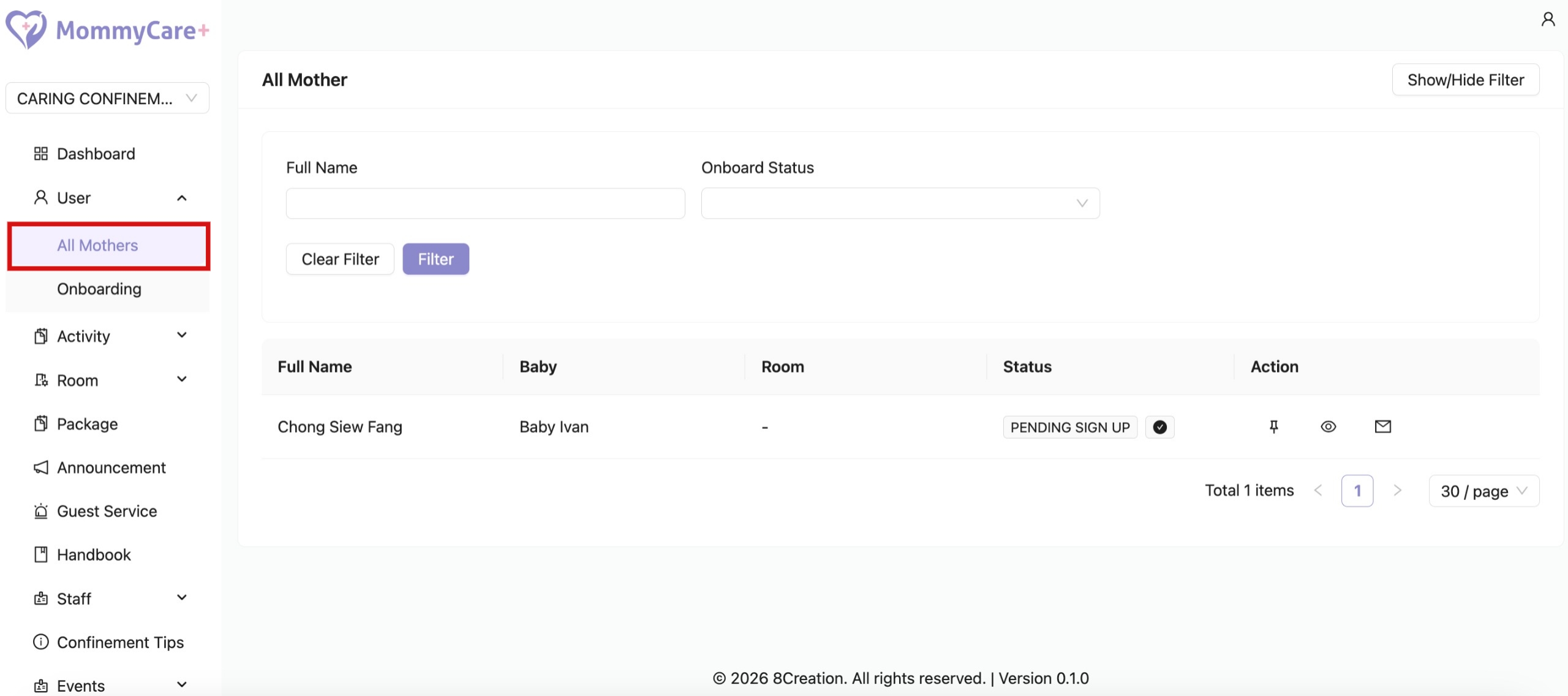Expand the Onboard Status dropdown
1568x696 pixels.
coord(900,203)
